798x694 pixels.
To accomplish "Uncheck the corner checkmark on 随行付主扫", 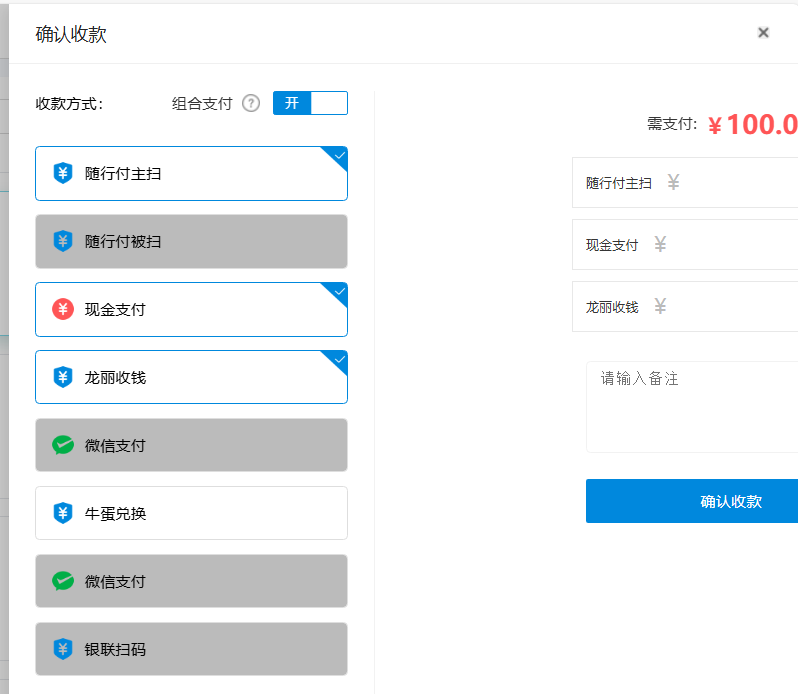I will 339,155.
